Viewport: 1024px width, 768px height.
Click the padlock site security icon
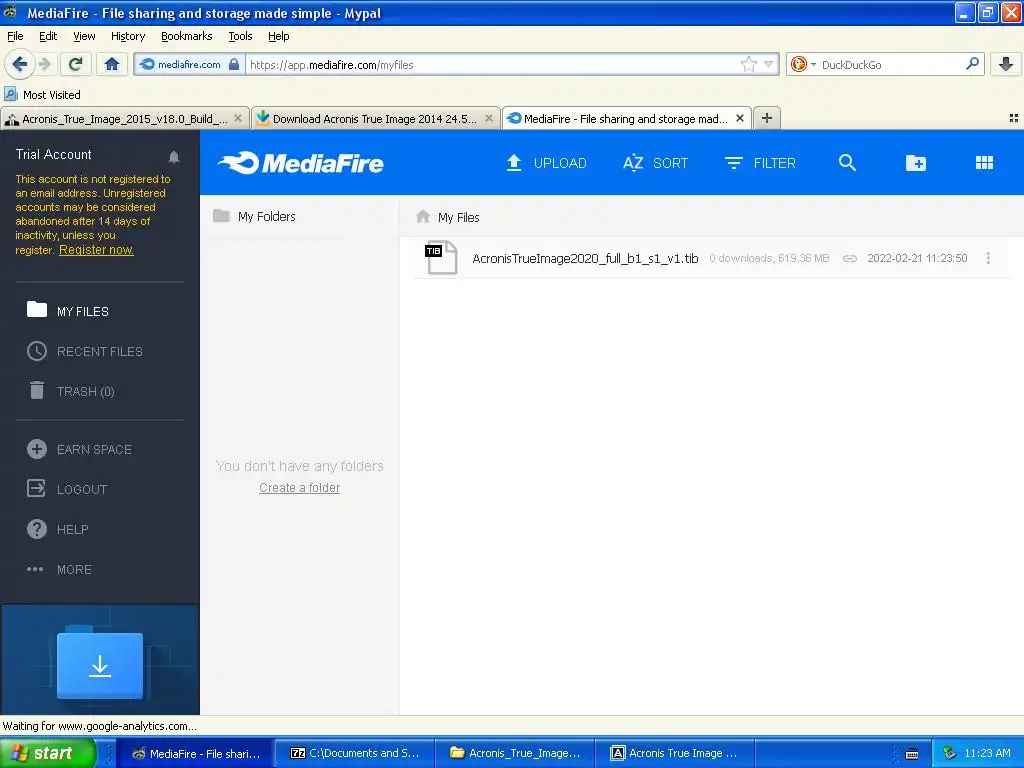point(234,64)
